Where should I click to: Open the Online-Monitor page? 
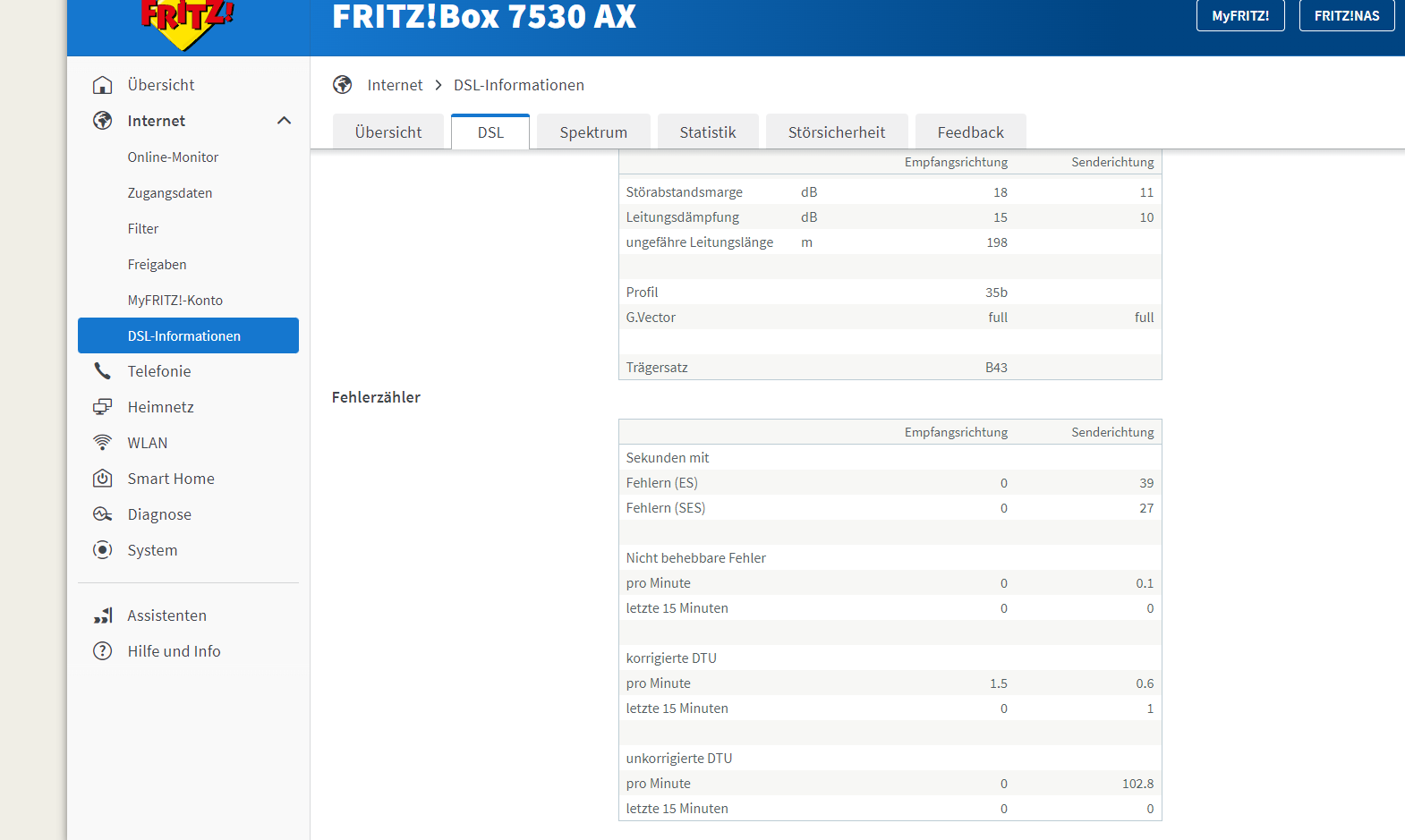coord(173,157)
